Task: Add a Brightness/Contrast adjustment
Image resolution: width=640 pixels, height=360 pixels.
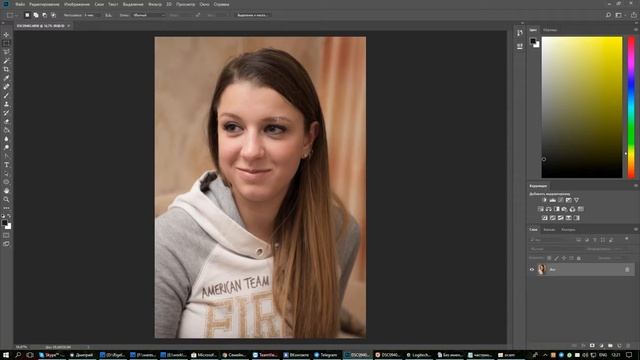Action: [x=544, y=200]
